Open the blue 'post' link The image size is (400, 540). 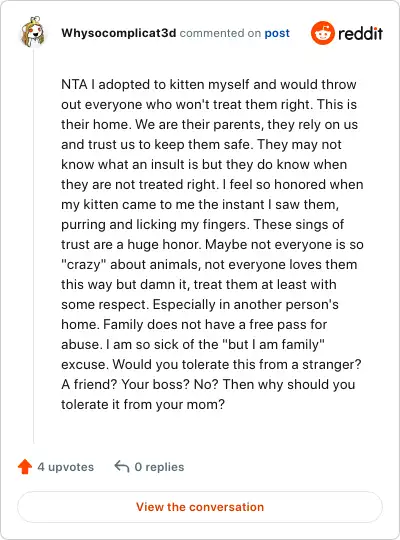point(277,33)
